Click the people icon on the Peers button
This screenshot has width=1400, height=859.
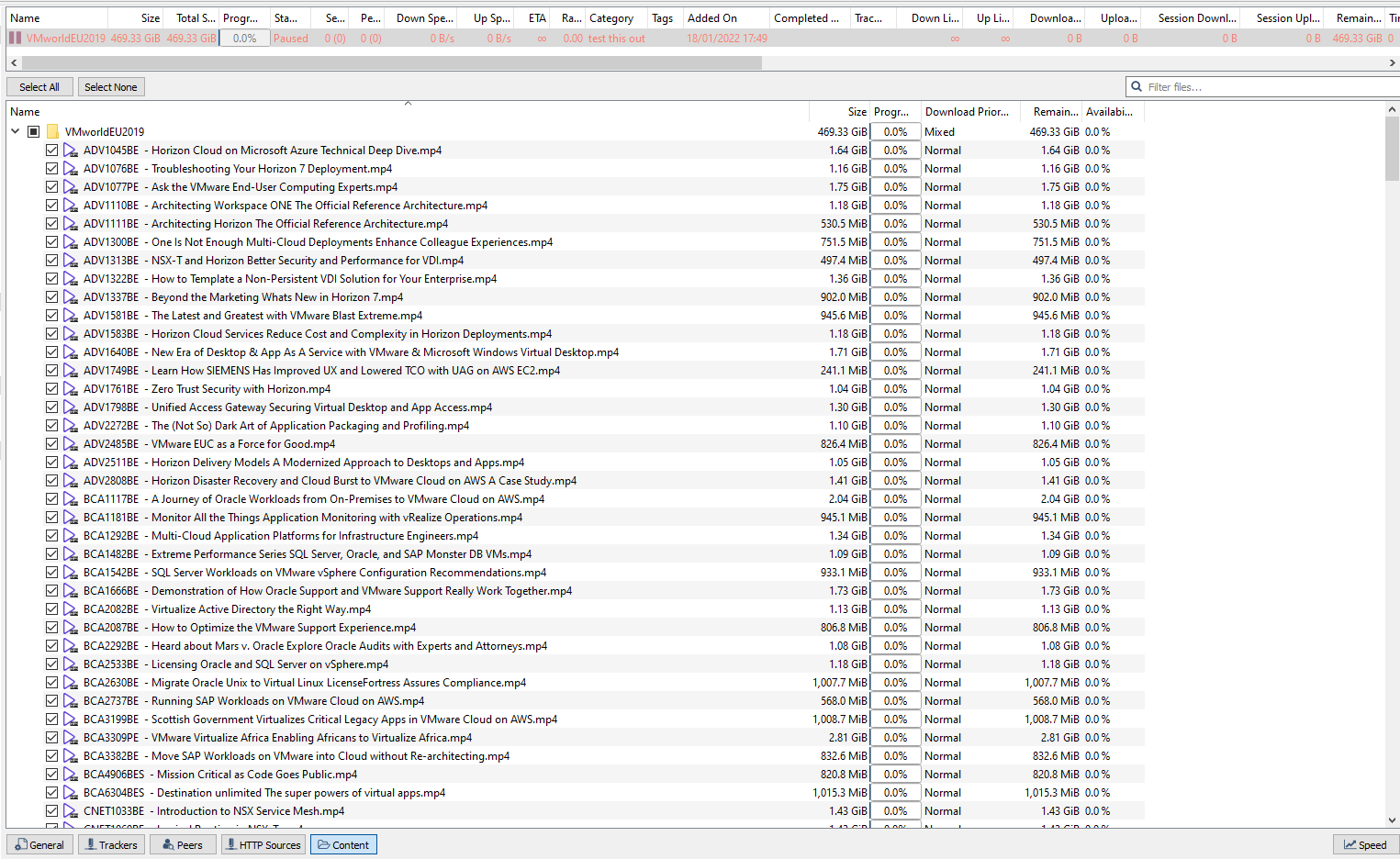[x=166, y=843]
